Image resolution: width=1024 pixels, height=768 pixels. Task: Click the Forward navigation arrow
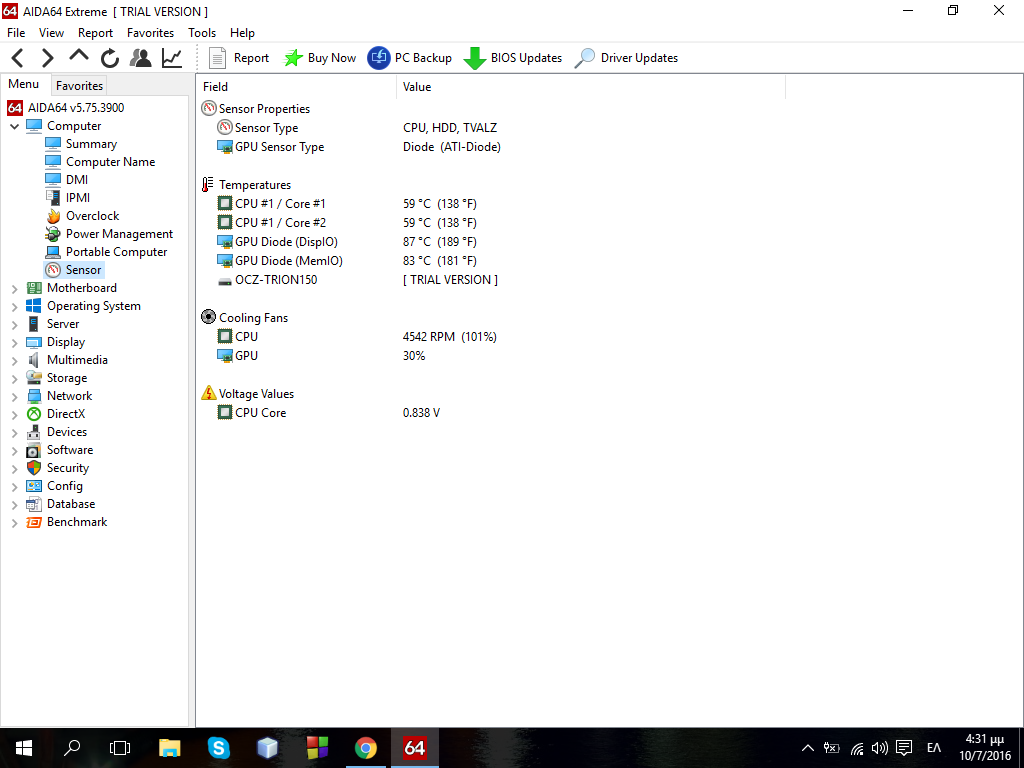tap(48, 58)
